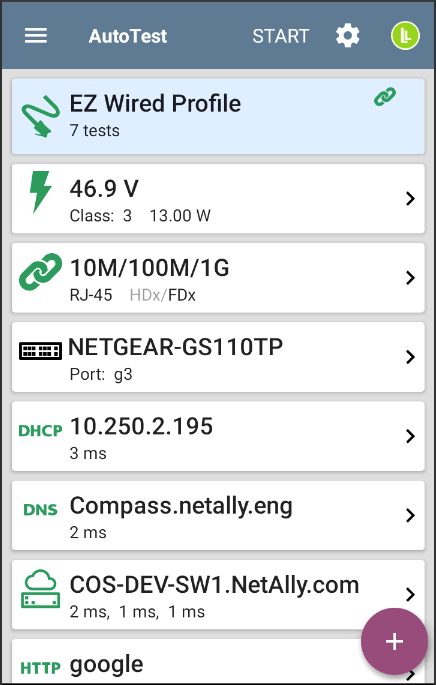This screenshot has width=436, height=685.
Task: Expand the 10M/100M/1G link chevron
Action: (410, 278)
